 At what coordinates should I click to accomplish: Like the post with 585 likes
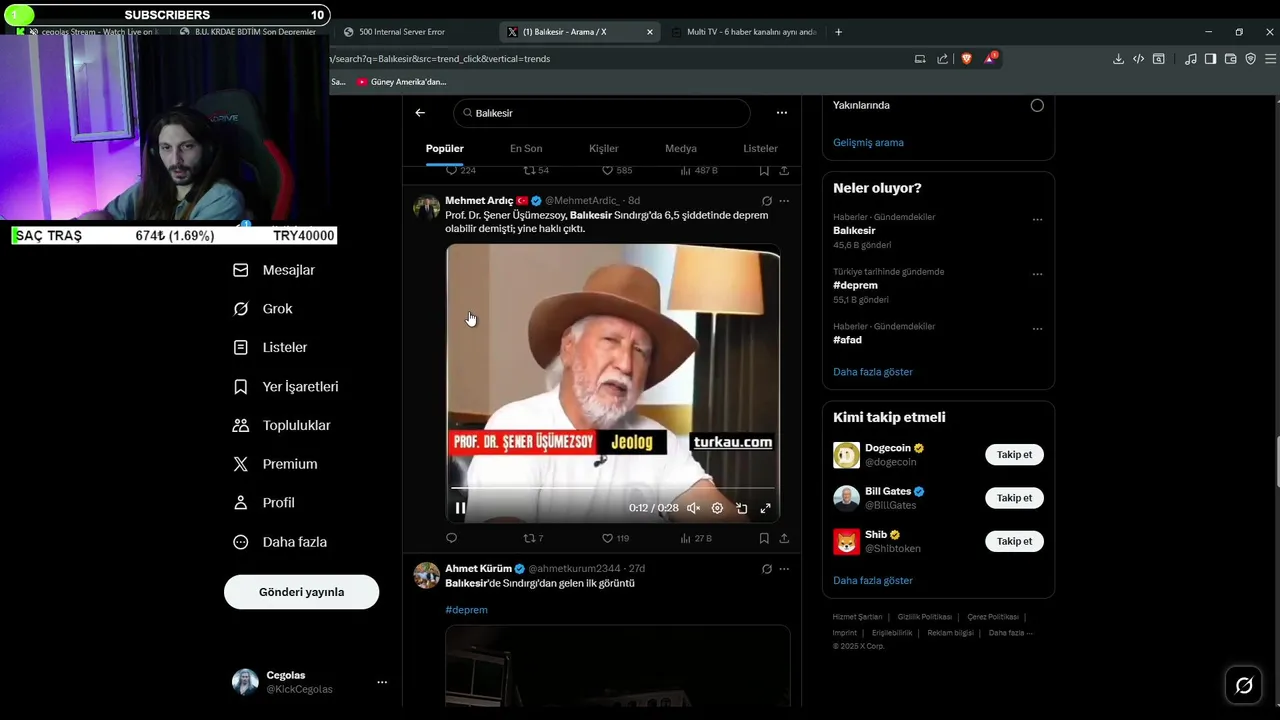click(x=616, y=171)
